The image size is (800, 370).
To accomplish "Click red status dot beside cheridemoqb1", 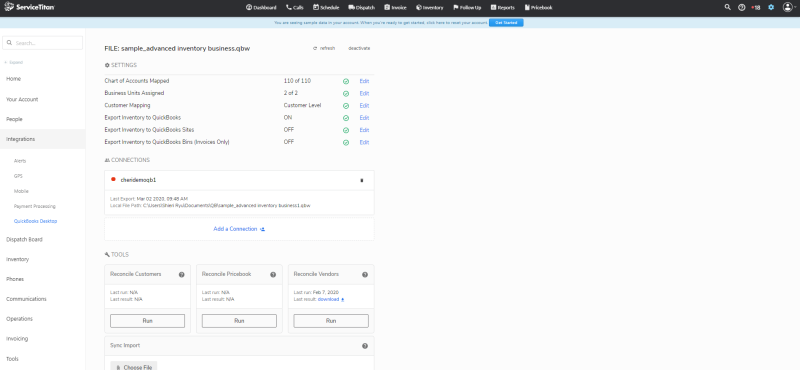I will click(x=113, y=179).
